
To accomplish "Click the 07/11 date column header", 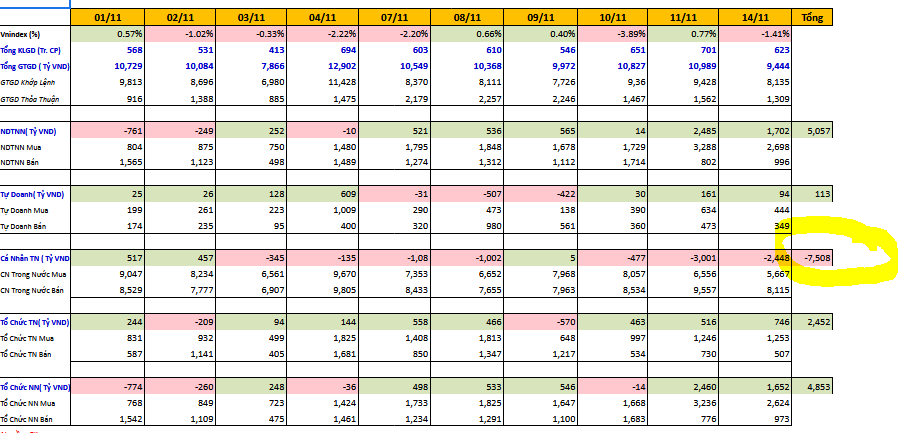I will click(x=395, y=17).
